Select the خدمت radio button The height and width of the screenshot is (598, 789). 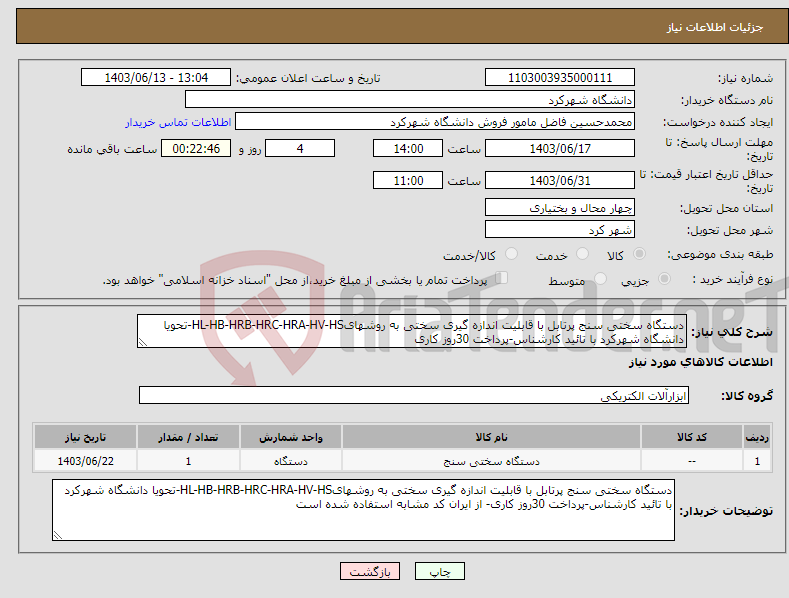[x=582, y=254]
